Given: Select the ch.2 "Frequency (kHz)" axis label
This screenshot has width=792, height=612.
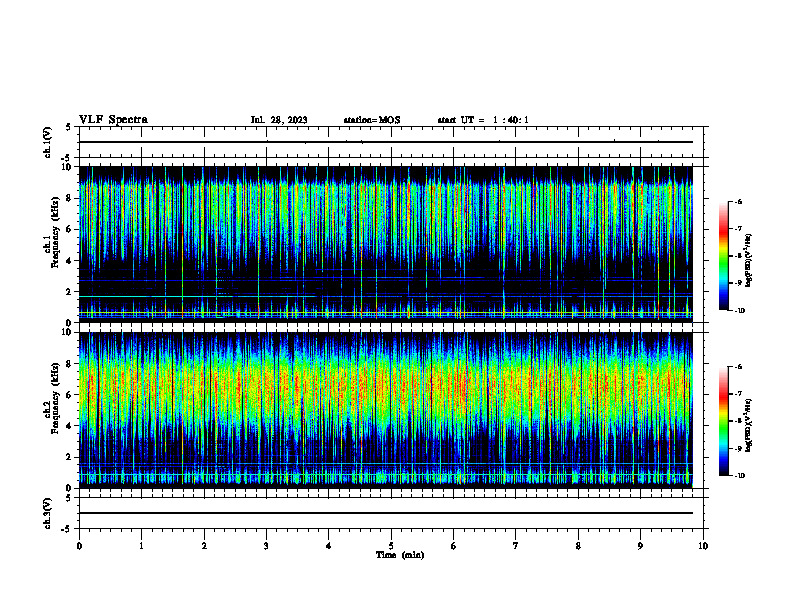Looking at the screenshot, I should [55, 398].
